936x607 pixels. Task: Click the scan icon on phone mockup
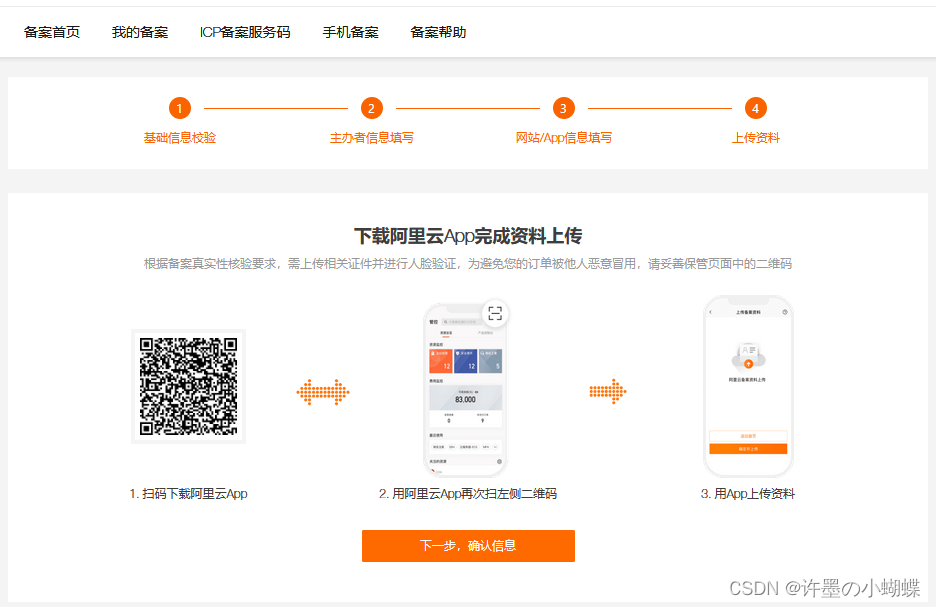coord(495,313)
